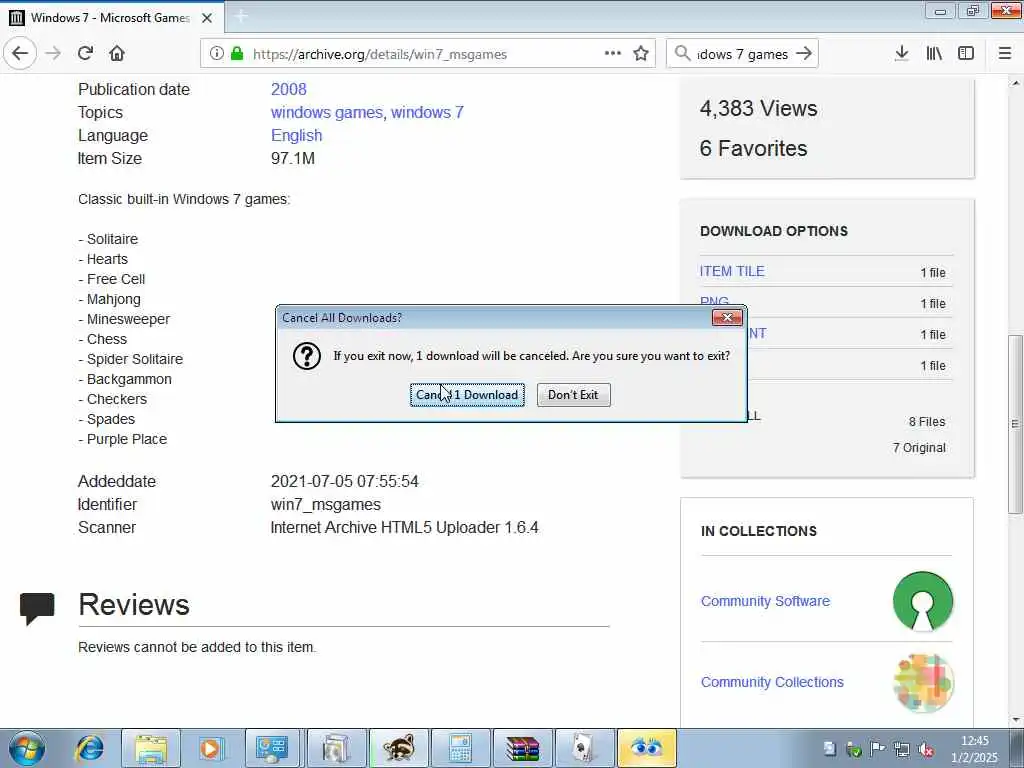The image size is (1024, 768).
Task: Click the 7 Original text
Action: tap(920, 448)
